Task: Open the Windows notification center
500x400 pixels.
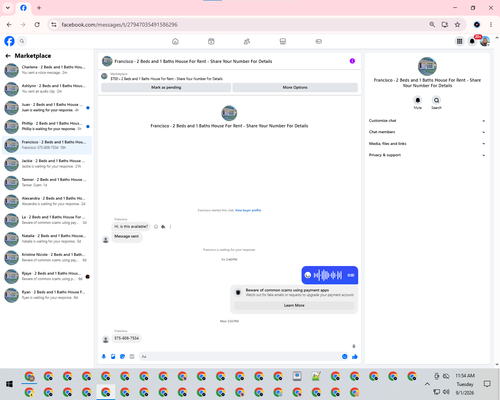Action: [x=487, y=384]
